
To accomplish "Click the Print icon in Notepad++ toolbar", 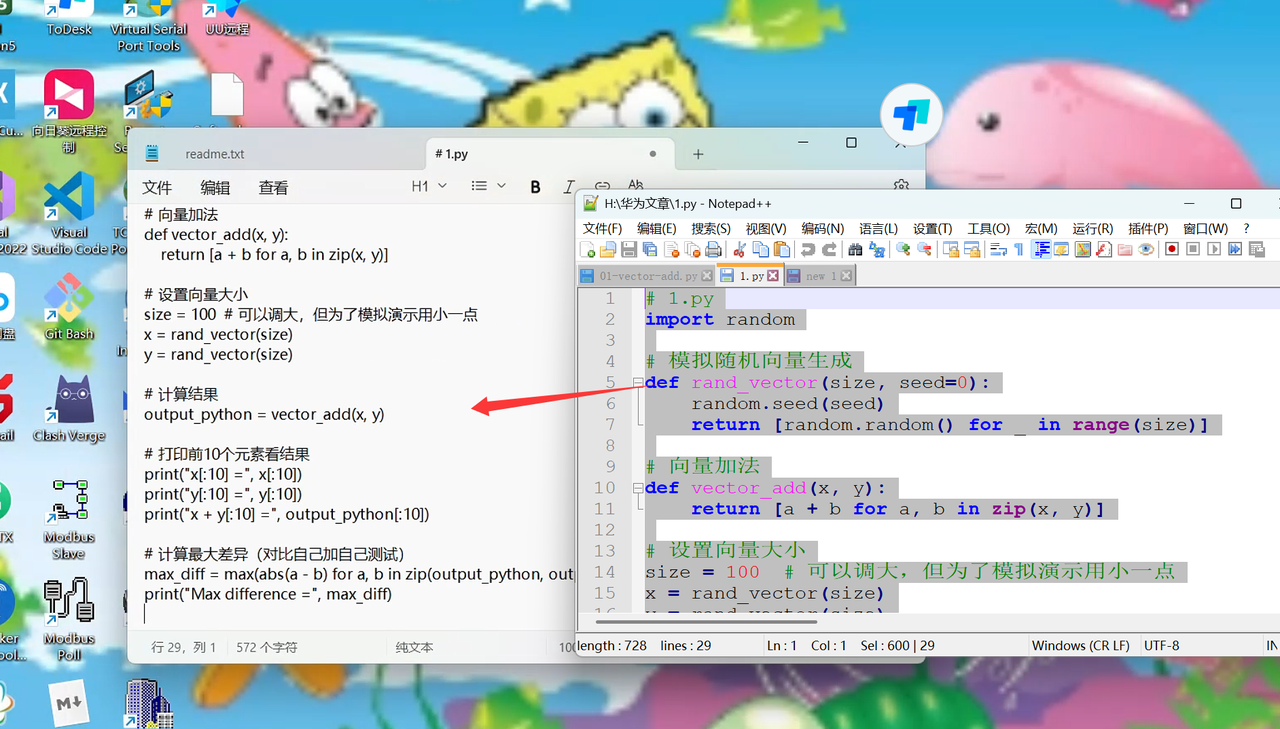I will 713,249.
